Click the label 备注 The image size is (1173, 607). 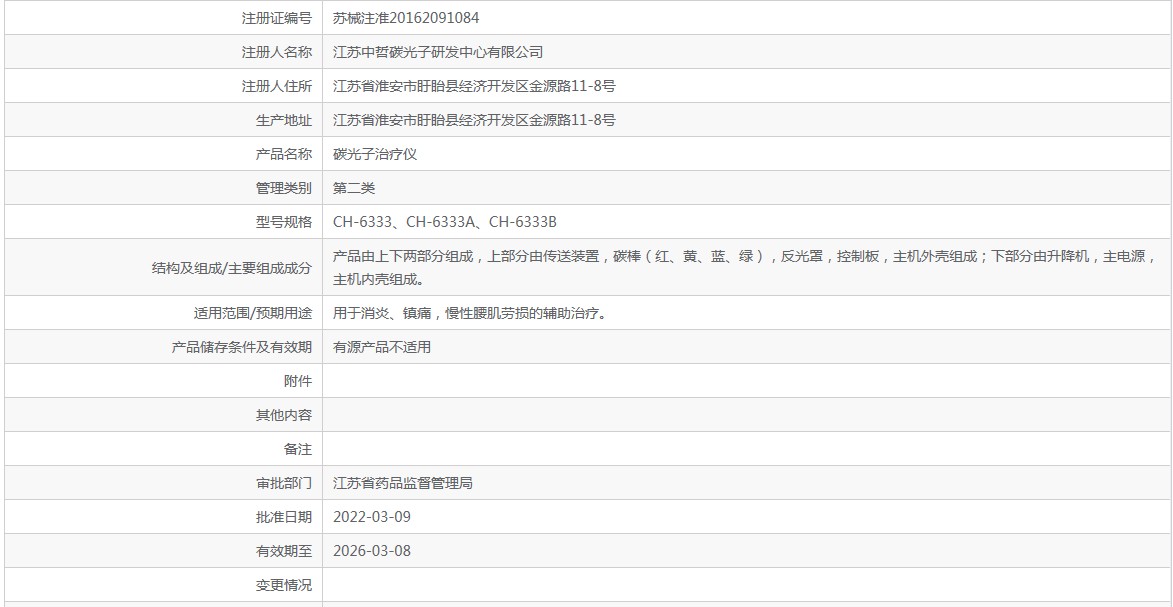pyautogui.click(x=298, y=449)
